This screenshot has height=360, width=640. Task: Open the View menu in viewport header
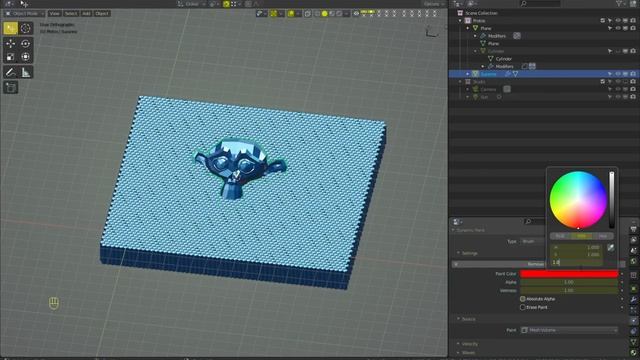point(54,13)
